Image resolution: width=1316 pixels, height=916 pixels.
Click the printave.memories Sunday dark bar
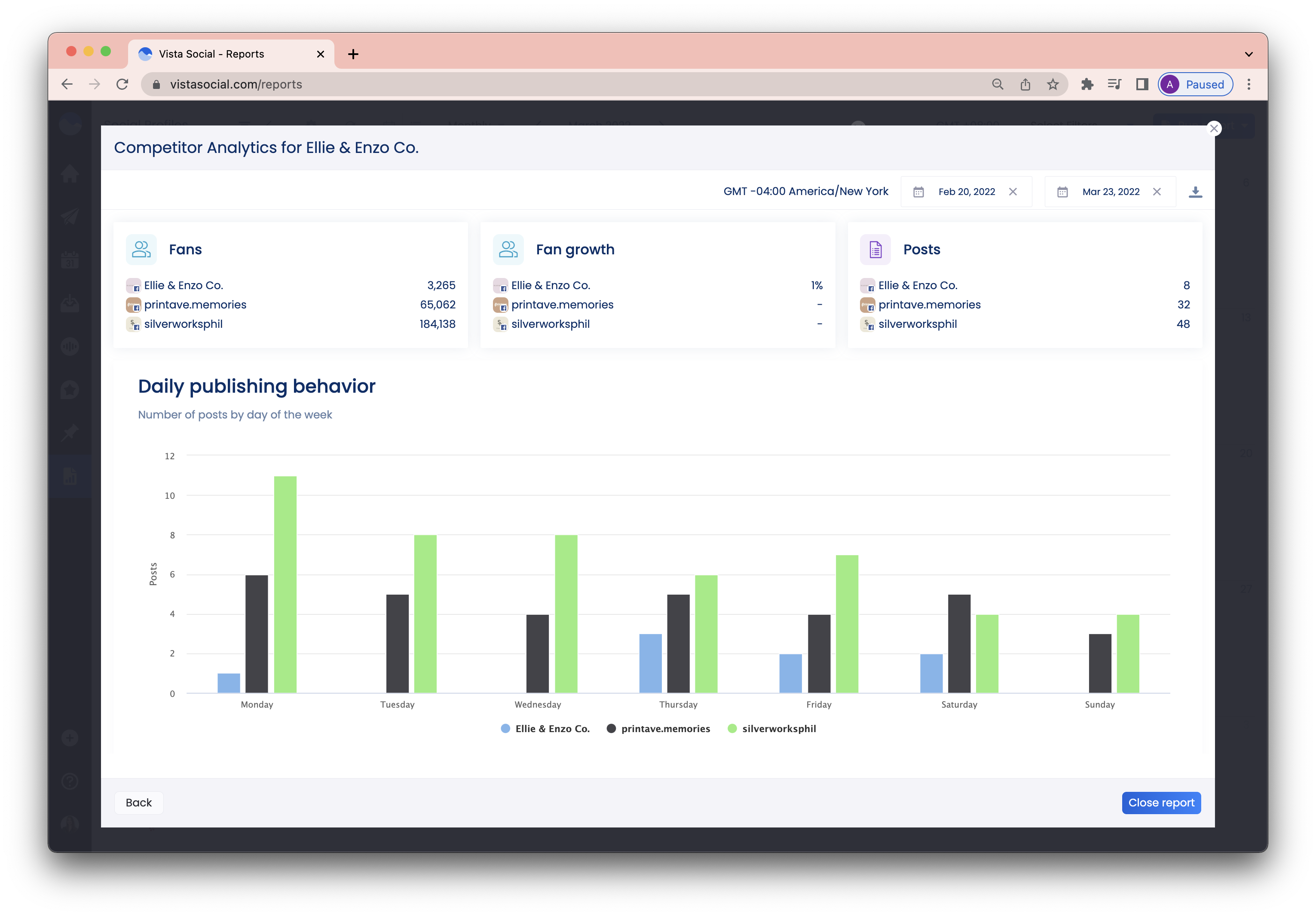(x=1099, y=663)
